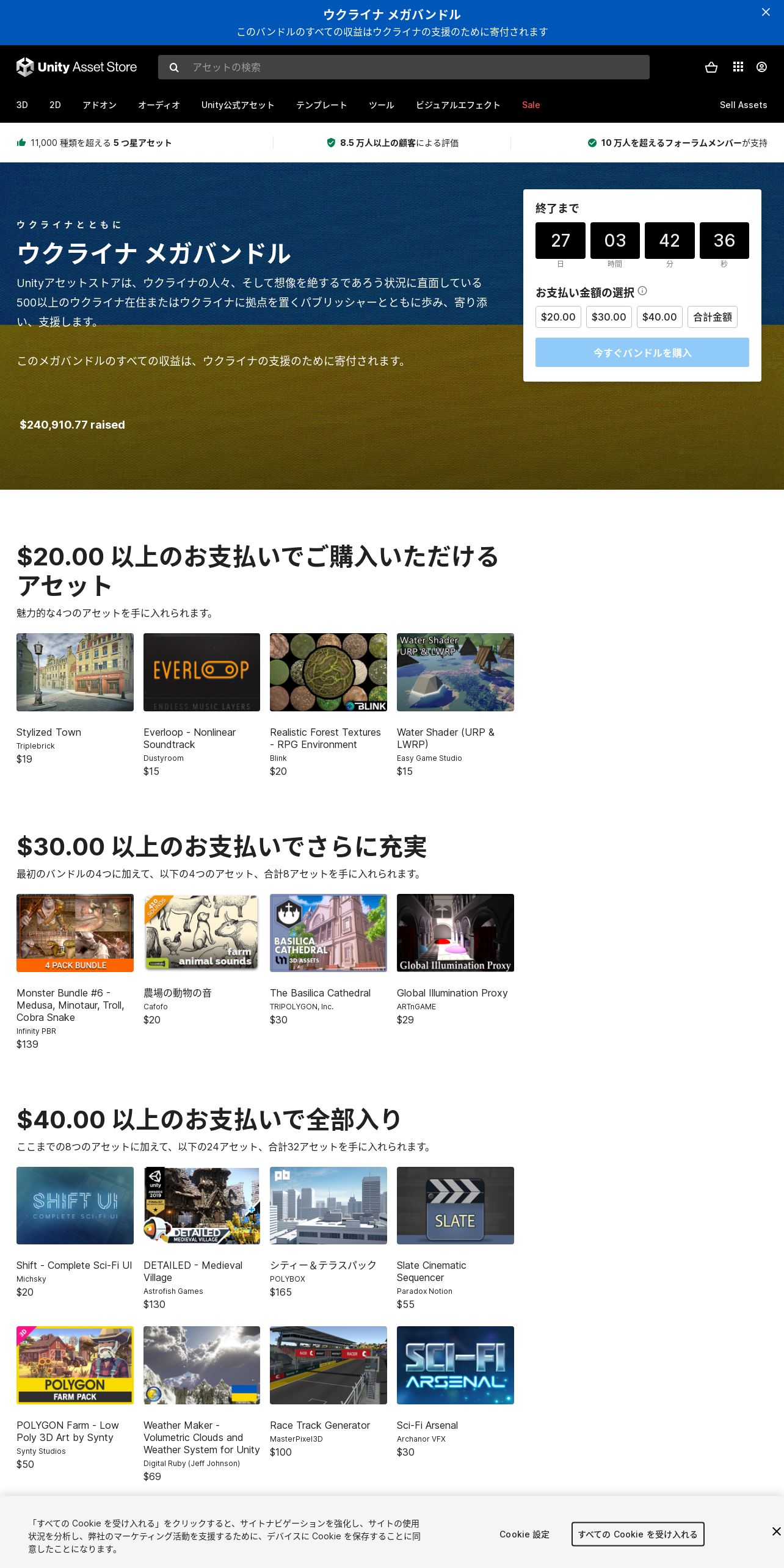Click the Everloop - Nonlinear Soundtrack title
Viewport: 784px width, 1568px height.
[189, 738]
